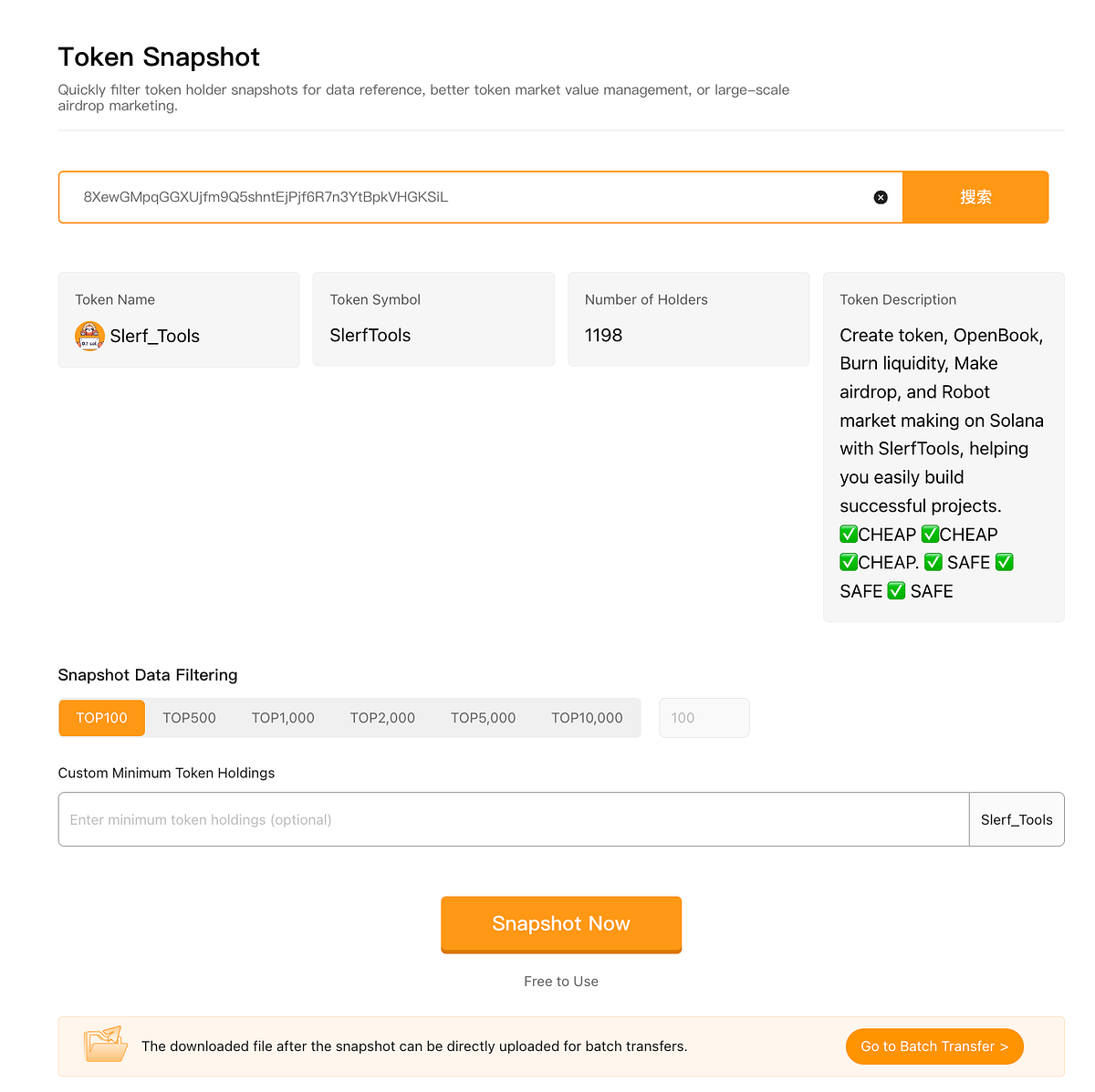Click the Token Symbol SlerfTools card

pyautogui.click(x=433, y=318)
